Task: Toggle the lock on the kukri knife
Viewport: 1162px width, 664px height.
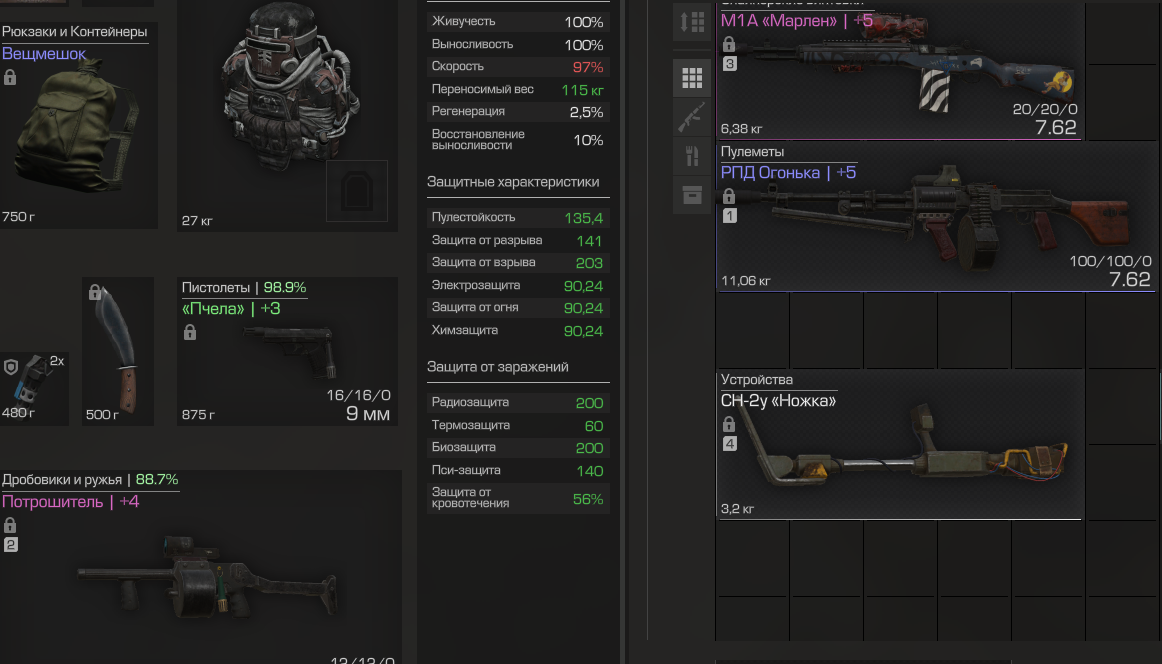Action: (95, 292)
